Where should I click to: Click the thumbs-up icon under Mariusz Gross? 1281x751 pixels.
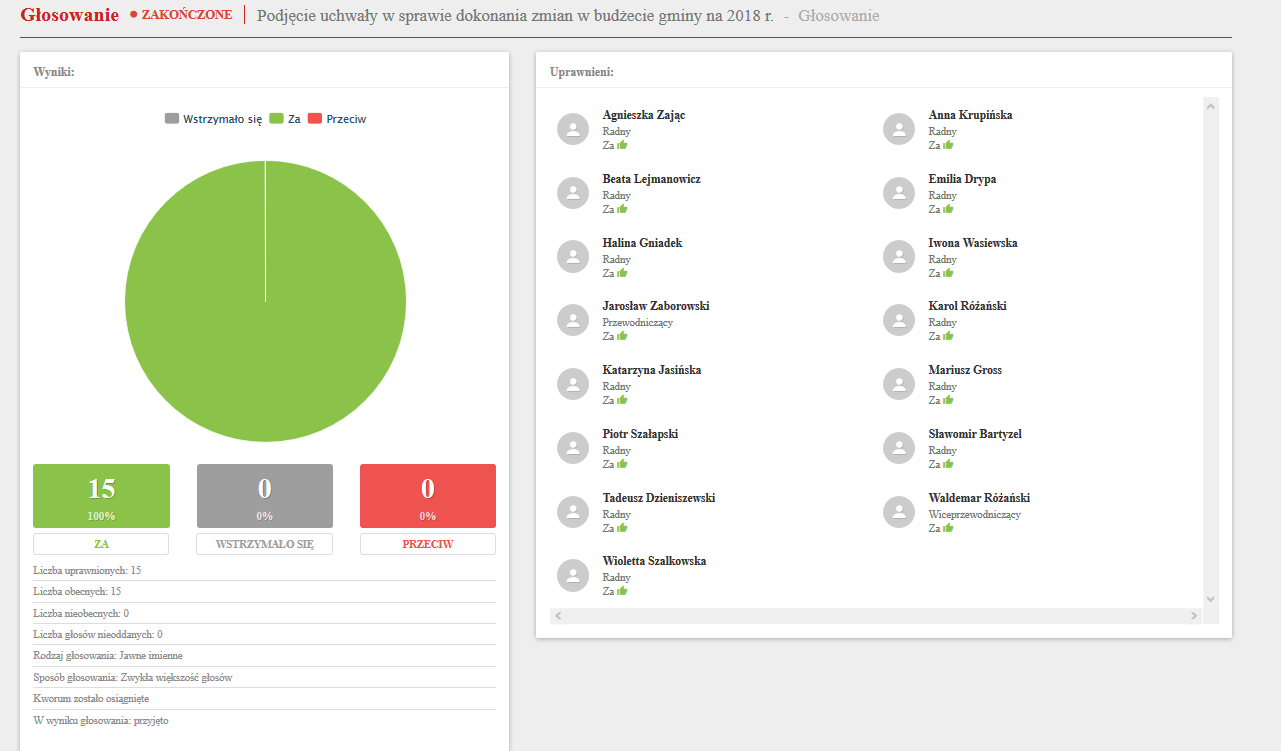(x=948, y=400)
